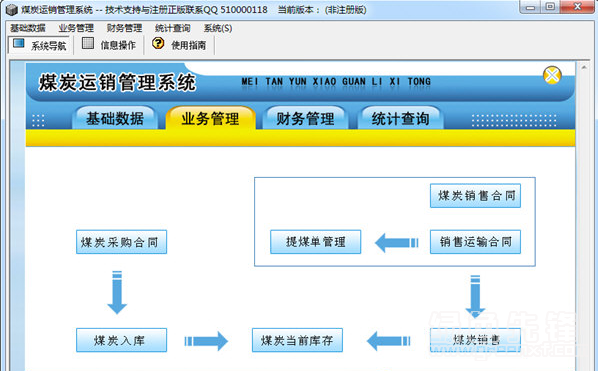Click the 系统导航 monitor icon

click(19, 43)
